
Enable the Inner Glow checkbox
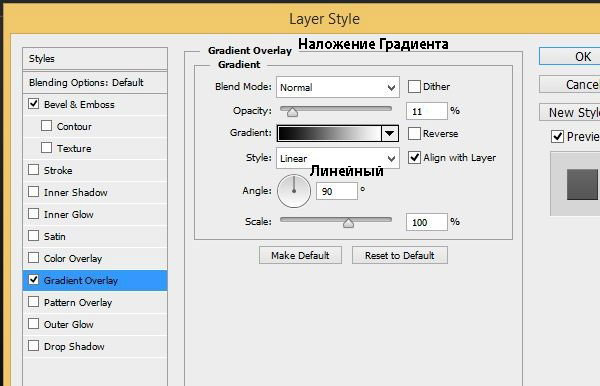[34, 213]
